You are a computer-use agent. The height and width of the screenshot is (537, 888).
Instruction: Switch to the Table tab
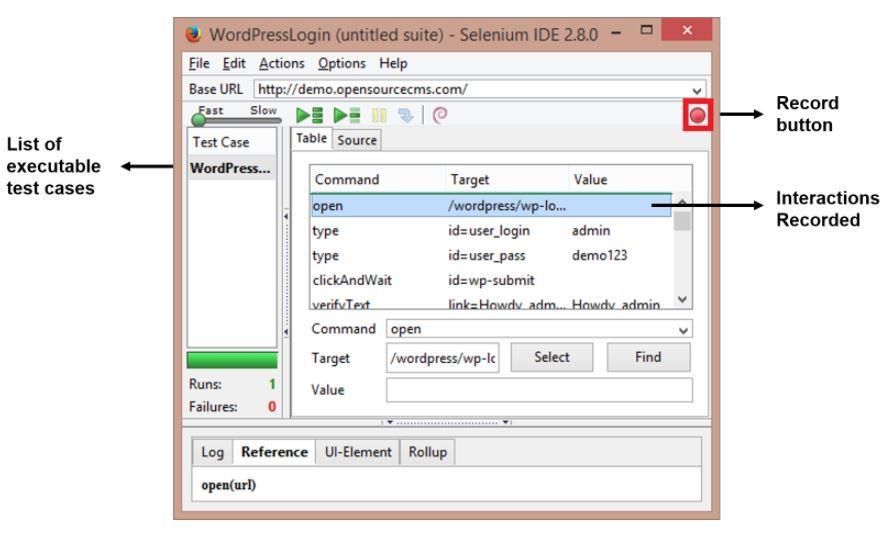[x=311, y=139]
